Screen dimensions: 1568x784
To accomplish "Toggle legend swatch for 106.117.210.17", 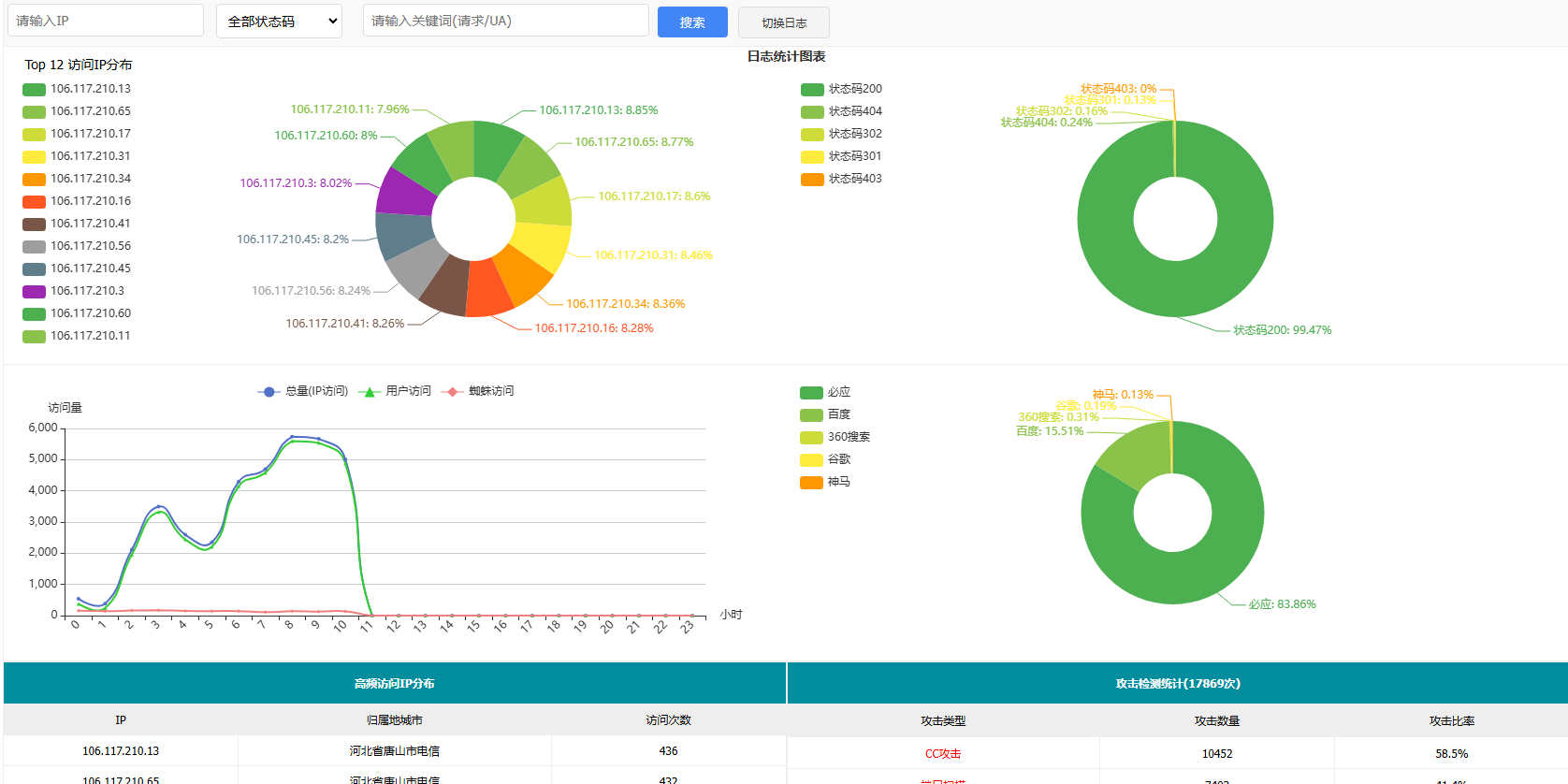I will tap(35, 134).
